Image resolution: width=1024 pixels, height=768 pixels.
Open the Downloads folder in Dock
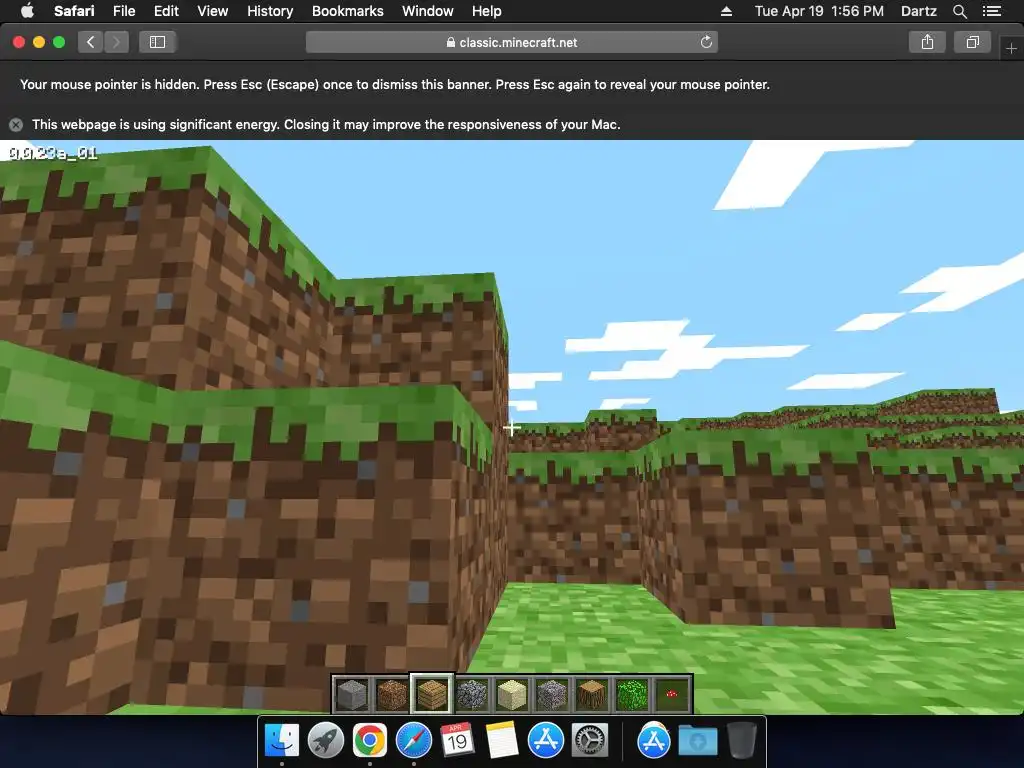point(697,742)
